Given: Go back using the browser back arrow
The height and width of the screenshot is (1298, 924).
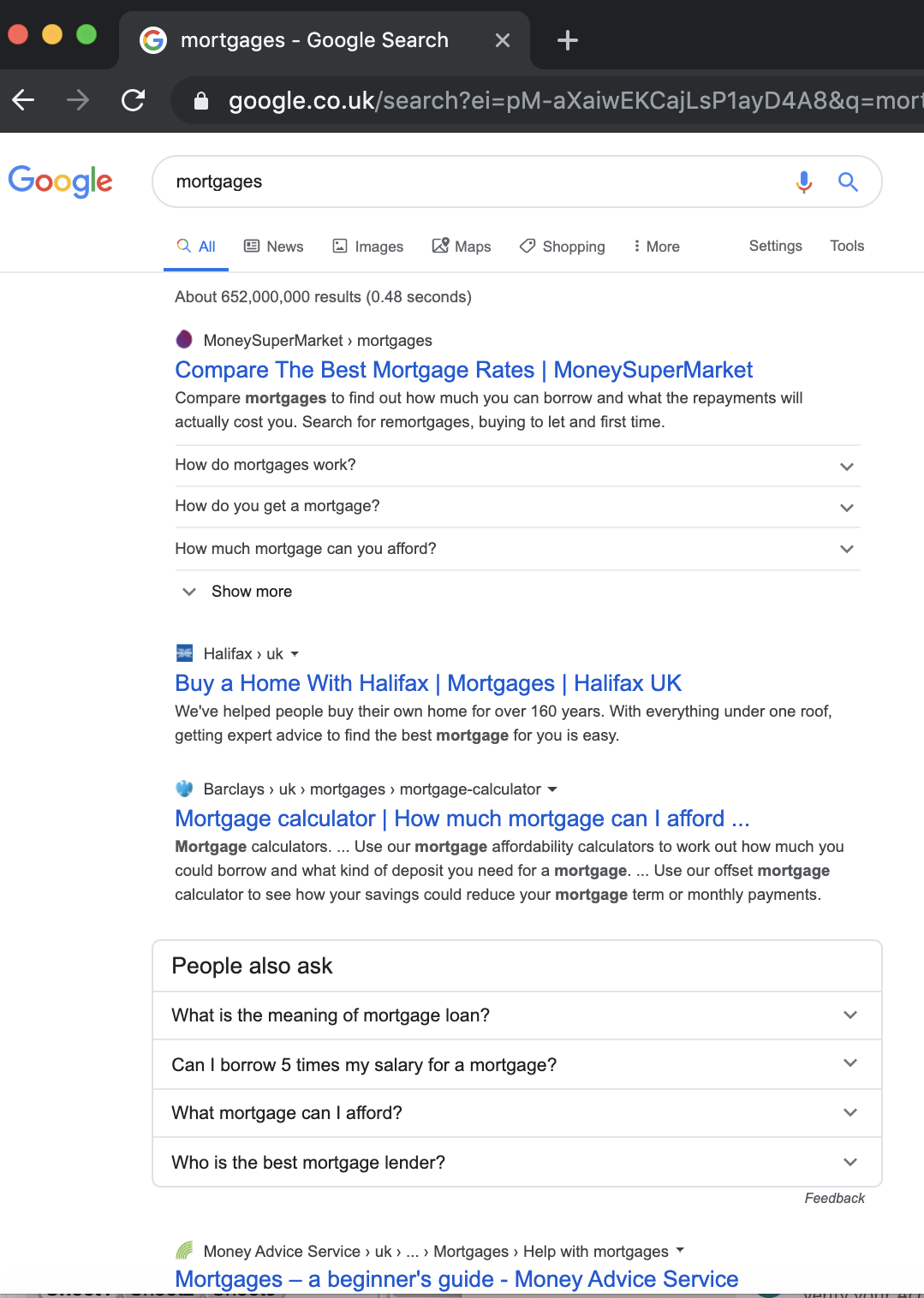Looking at the screenshot, I should coord(23,100).
